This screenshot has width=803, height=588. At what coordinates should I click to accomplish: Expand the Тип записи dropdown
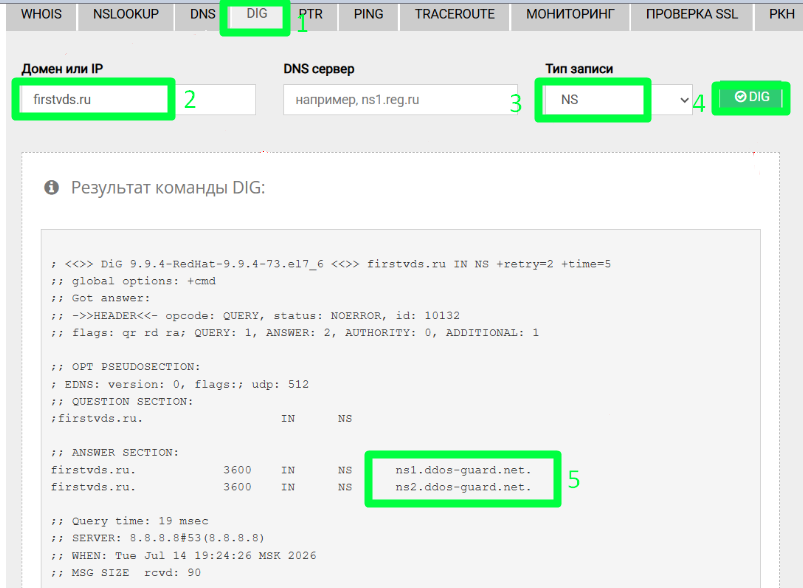tap(619, 99)
